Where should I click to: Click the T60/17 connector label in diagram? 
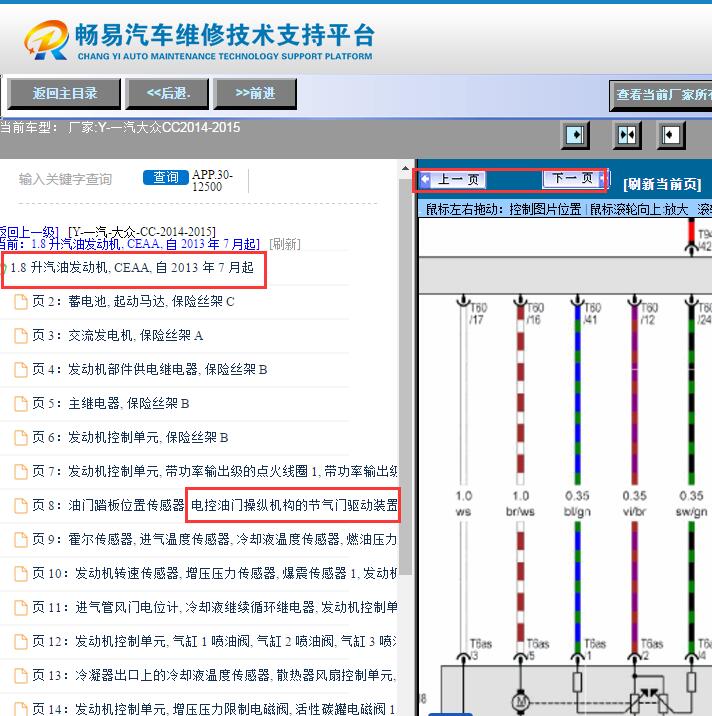point(479,313)
